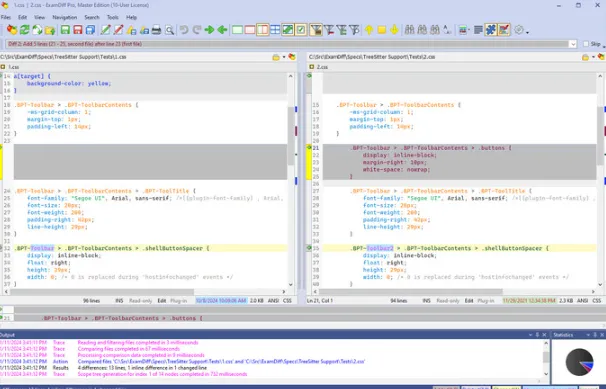Open the Diff 2 differences dropdown
The width and height of the screenshot is (606, 389).
point(573,44)
